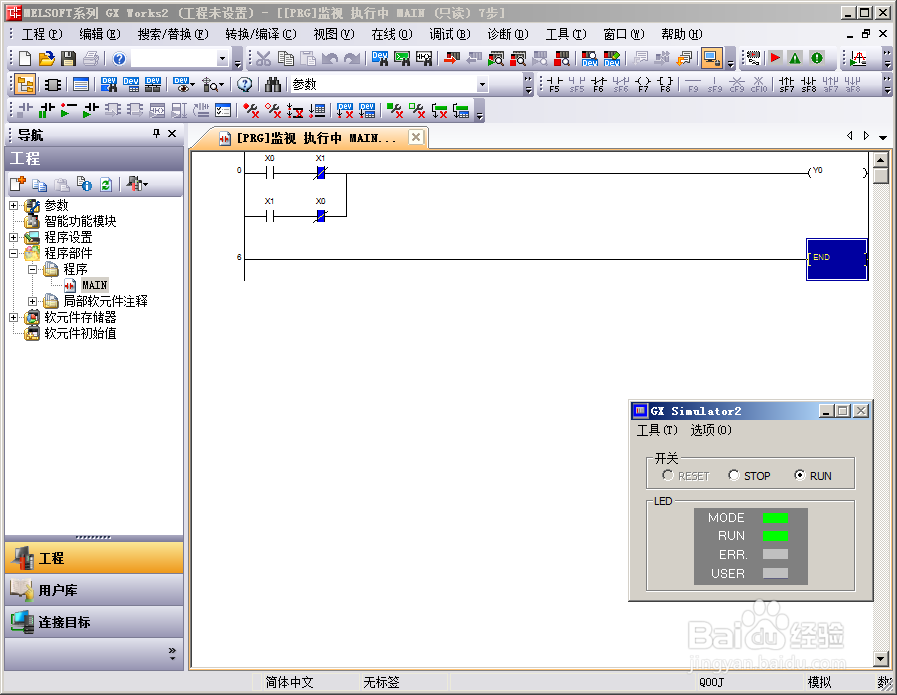Image resolution: width=897 pixels, height=695 pixels.
Task: Click the start monitoring icon
Action: (496, 58)
